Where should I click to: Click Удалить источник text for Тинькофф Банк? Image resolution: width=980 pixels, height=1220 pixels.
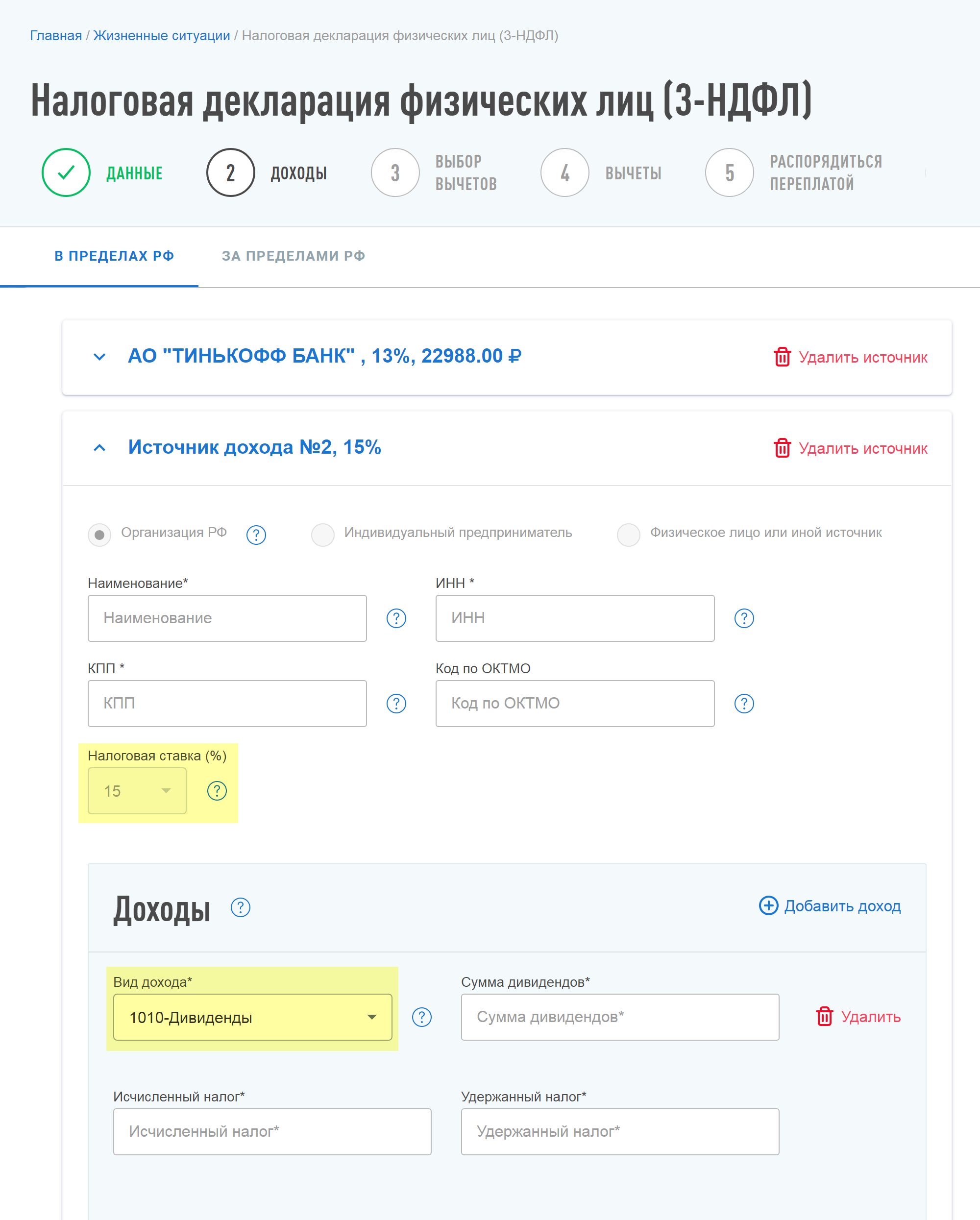pos(863,358)
